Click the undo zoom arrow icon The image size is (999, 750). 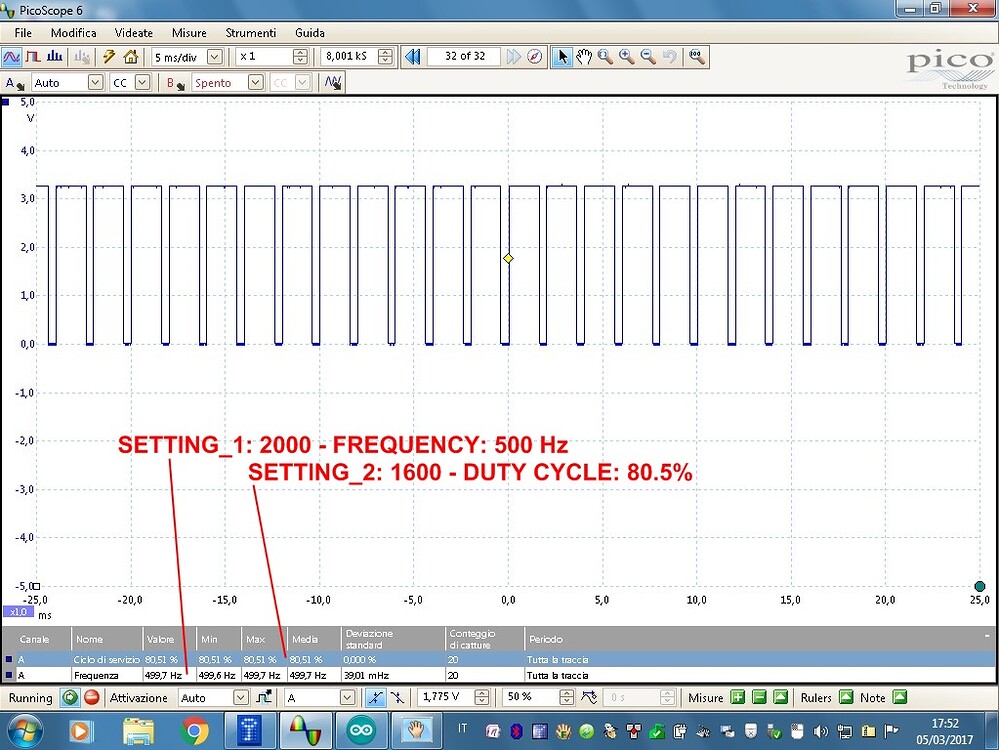[x=668, y=57]
